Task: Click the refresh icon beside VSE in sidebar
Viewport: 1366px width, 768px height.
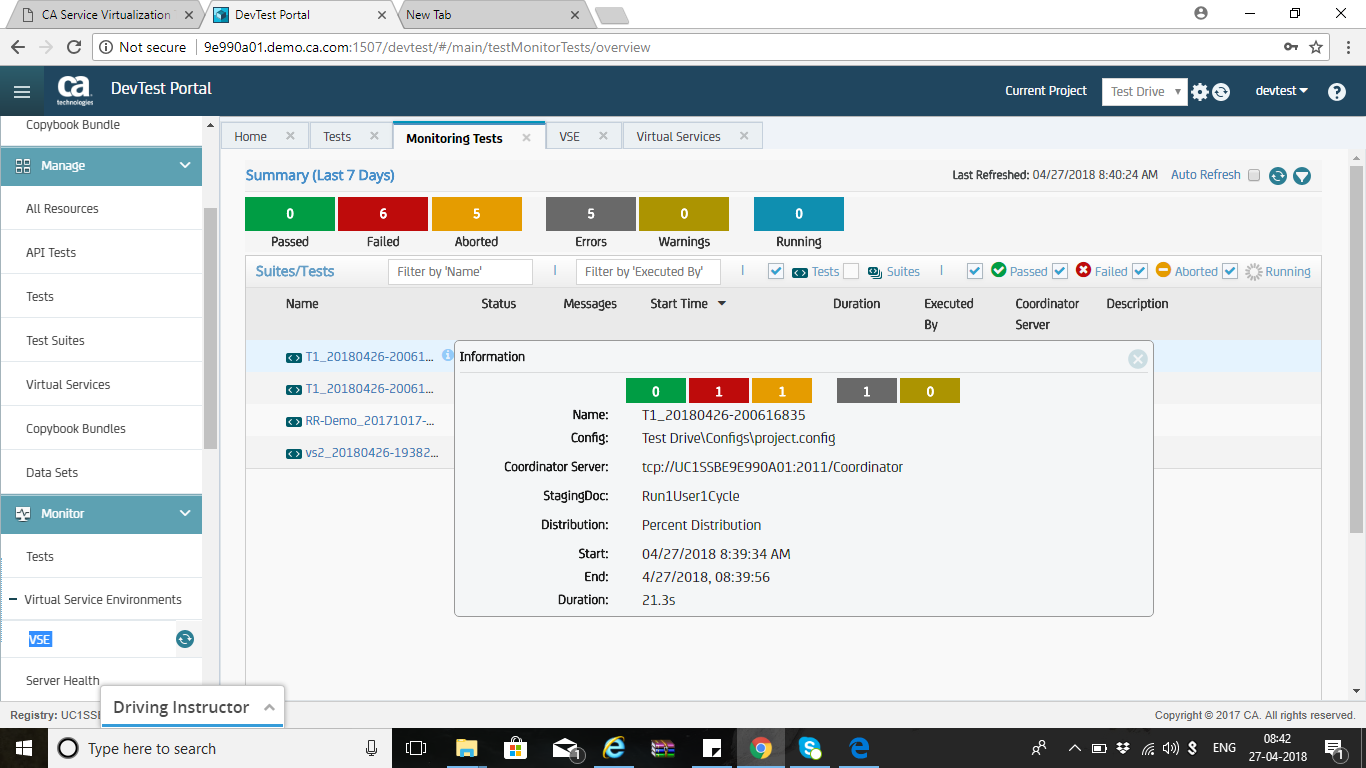Action: pos(185,639)
